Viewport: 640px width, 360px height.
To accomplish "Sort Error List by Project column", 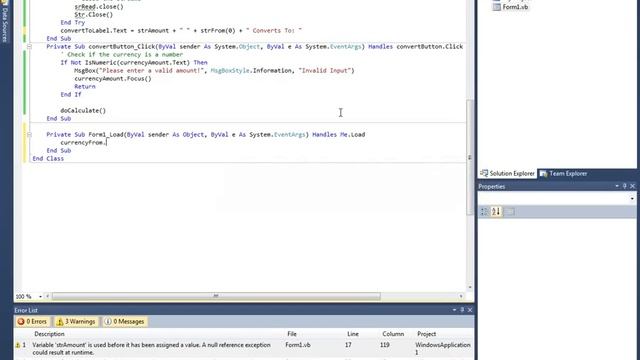I will pos(427,334).
